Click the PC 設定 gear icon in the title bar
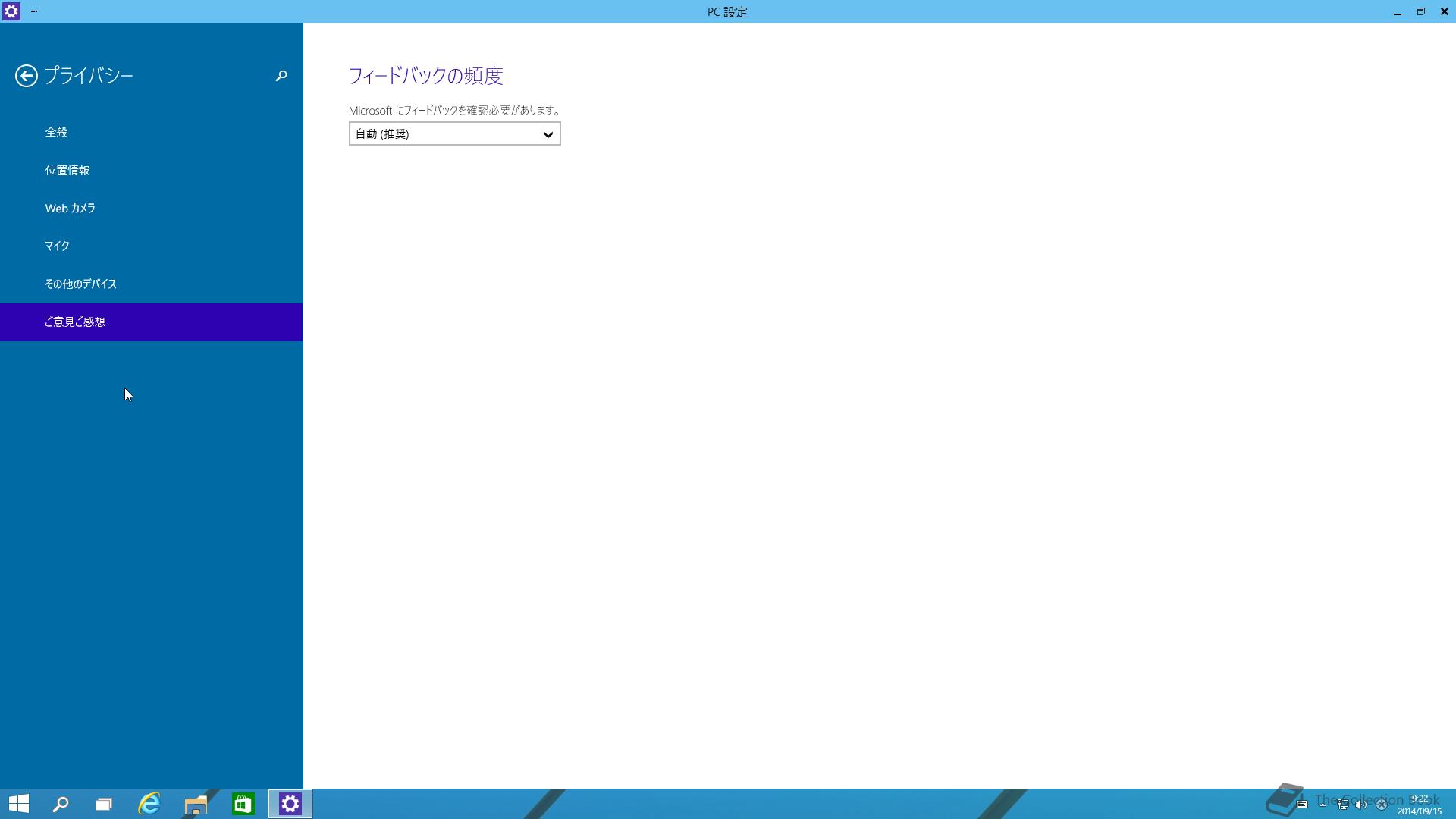 (11, 11)
